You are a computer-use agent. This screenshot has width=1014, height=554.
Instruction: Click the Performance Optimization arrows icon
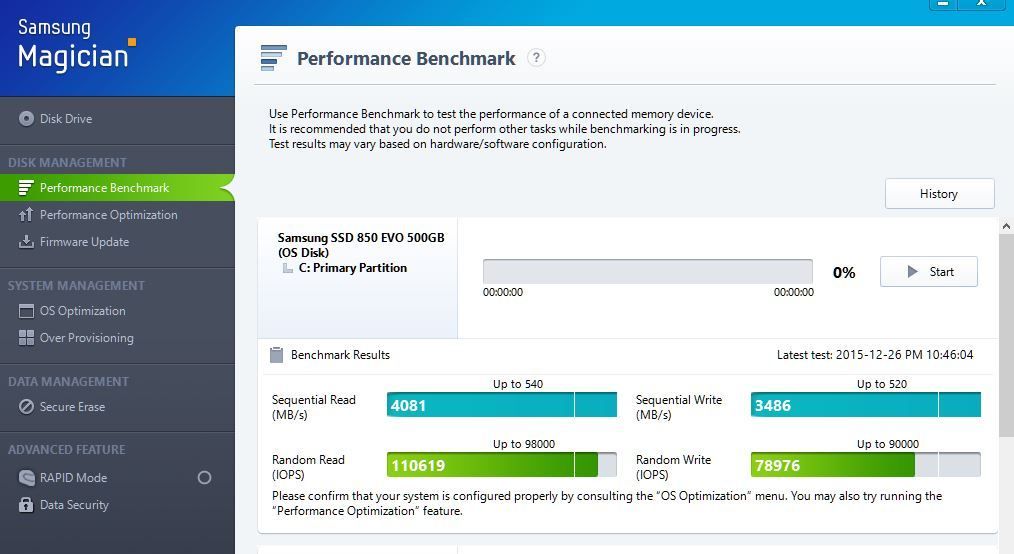(26, 215)
